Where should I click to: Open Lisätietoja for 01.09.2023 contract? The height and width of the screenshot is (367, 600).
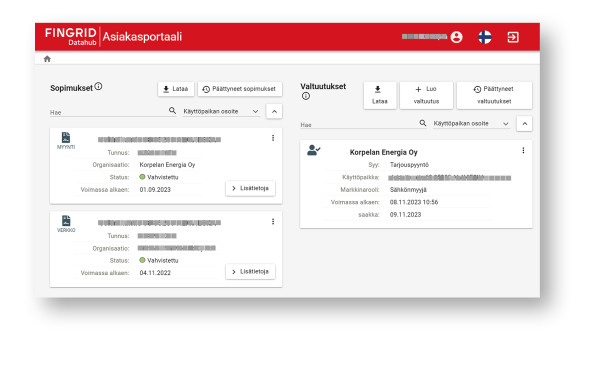tap(250, 188)
